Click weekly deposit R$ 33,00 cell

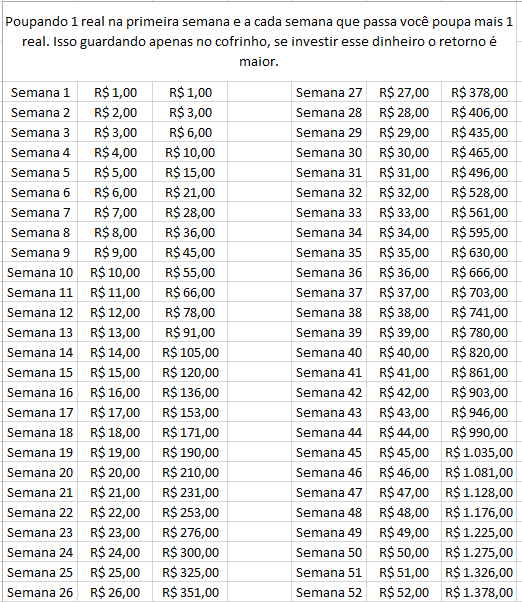[x=404, y=212]
